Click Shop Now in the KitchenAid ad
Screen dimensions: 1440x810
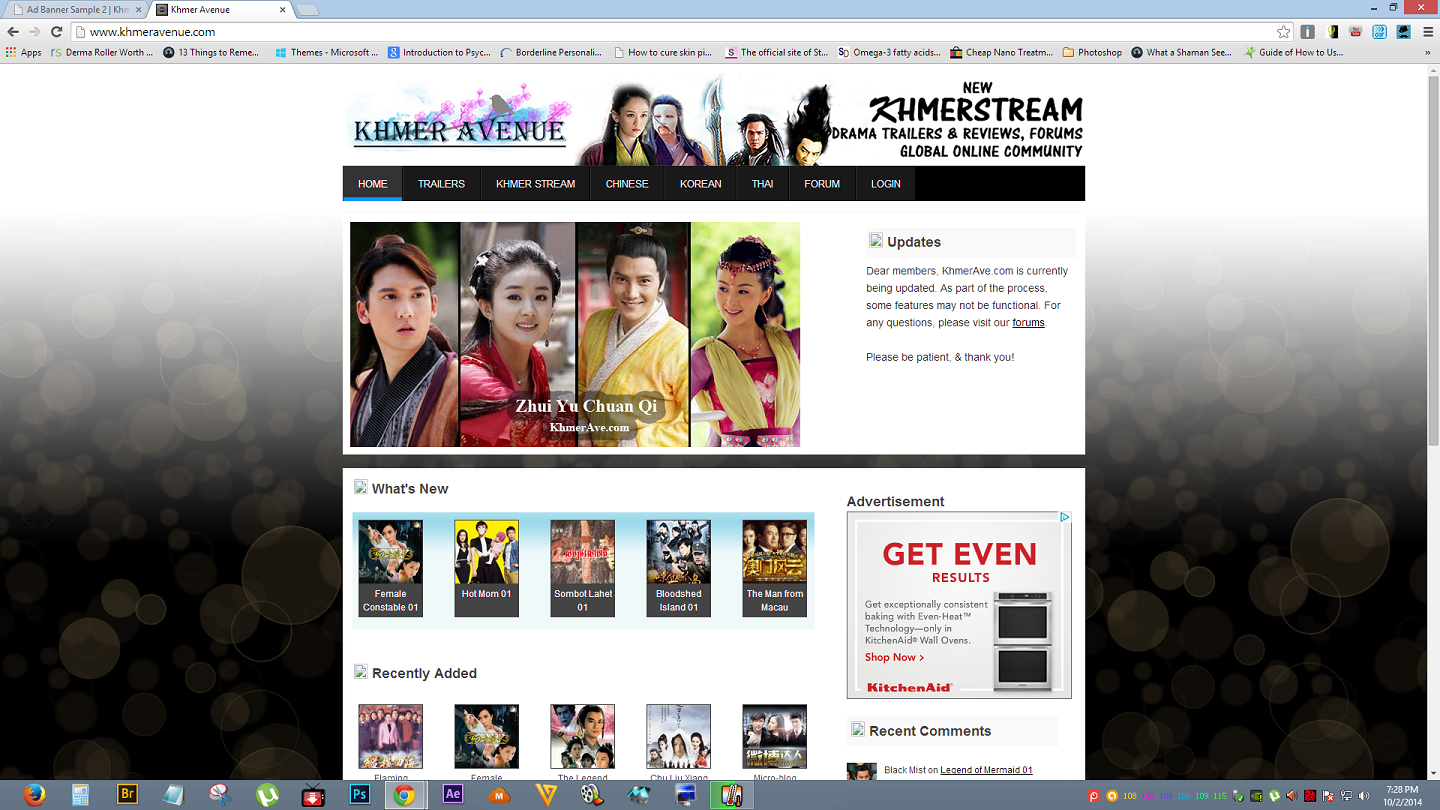[x=894, y=657]
